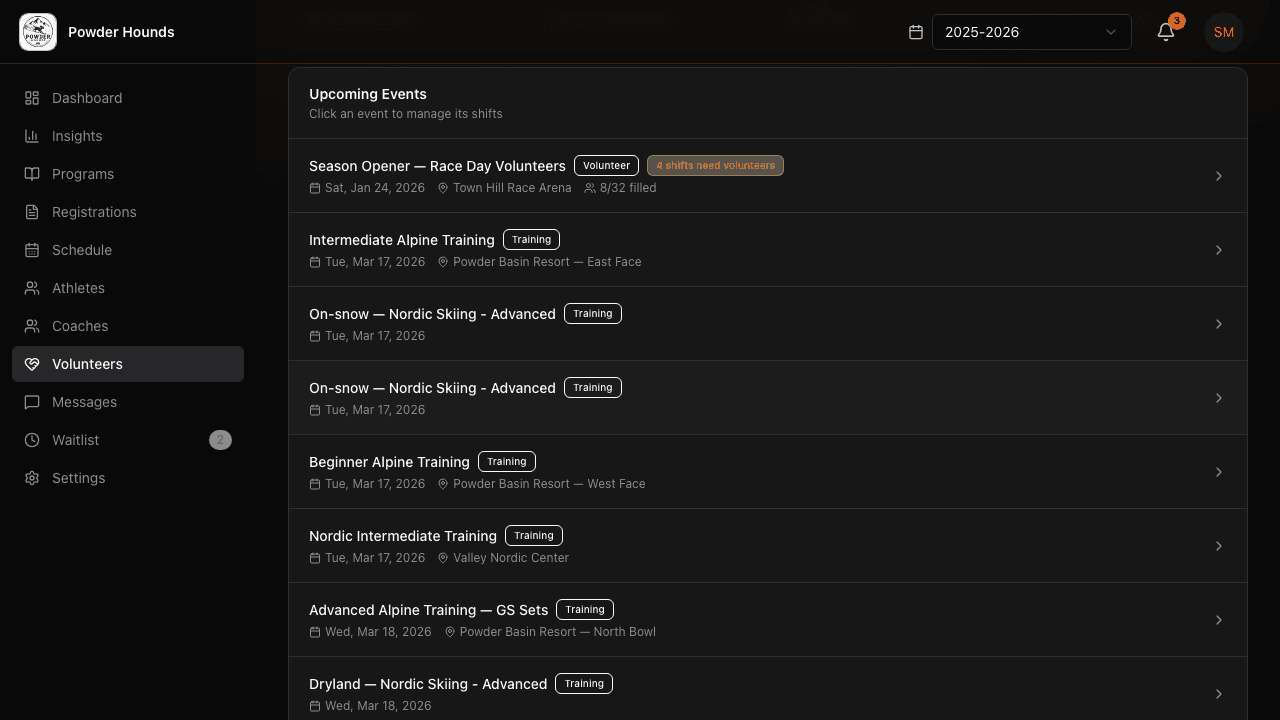Click the Settings gear icon
The width and height of the screenshot is (1280, 720).
point(32,478)
